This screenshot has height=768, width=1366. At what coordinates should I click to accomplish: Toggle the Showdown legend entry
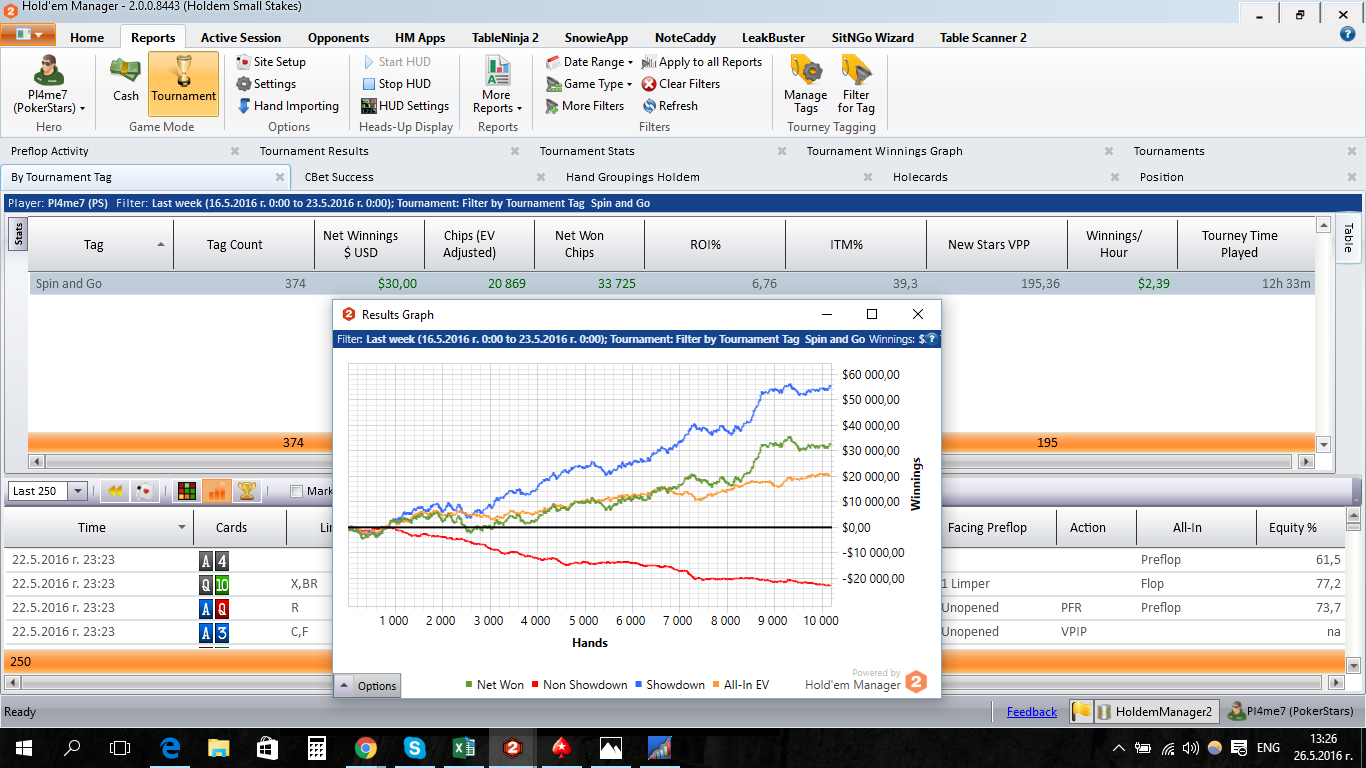click(670, 685)
